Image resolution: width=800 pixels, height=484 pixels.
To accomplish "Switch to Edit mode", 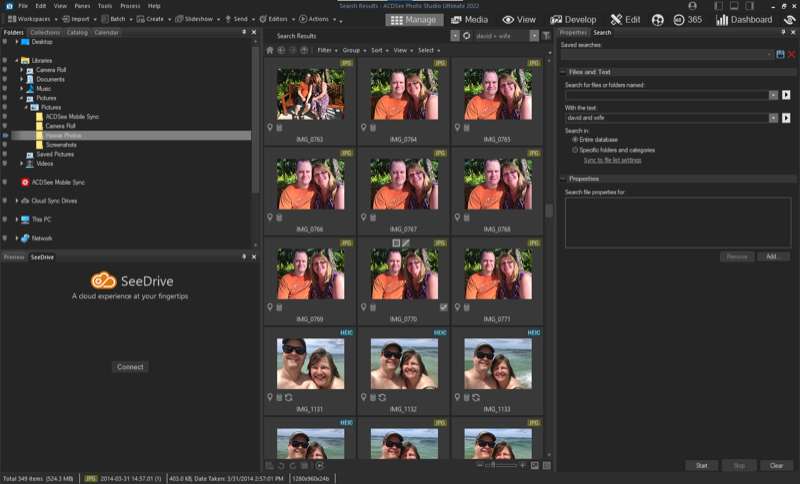I will (x=625, y=19).
